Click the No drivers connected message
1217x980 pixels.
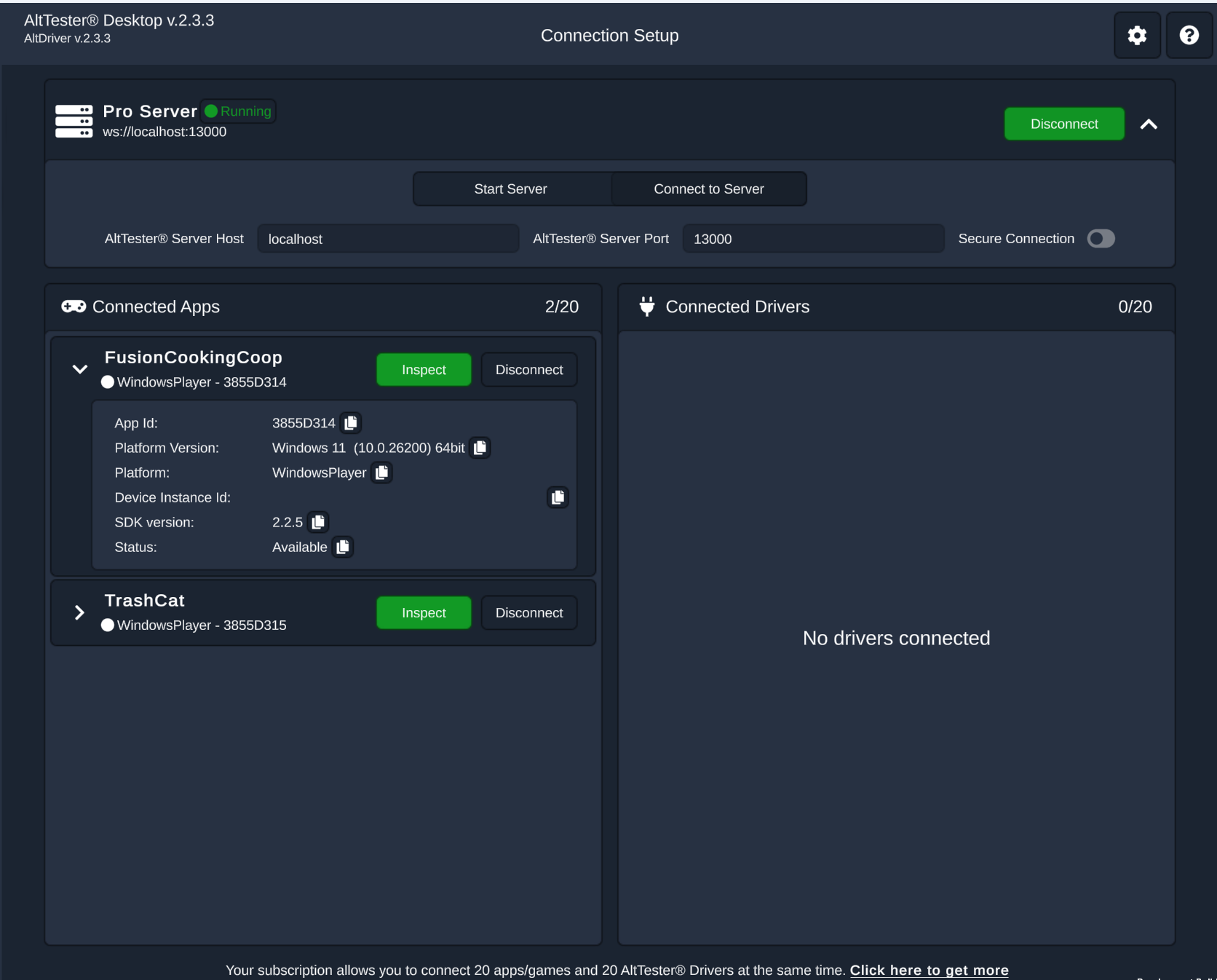(x=896, y=639)
